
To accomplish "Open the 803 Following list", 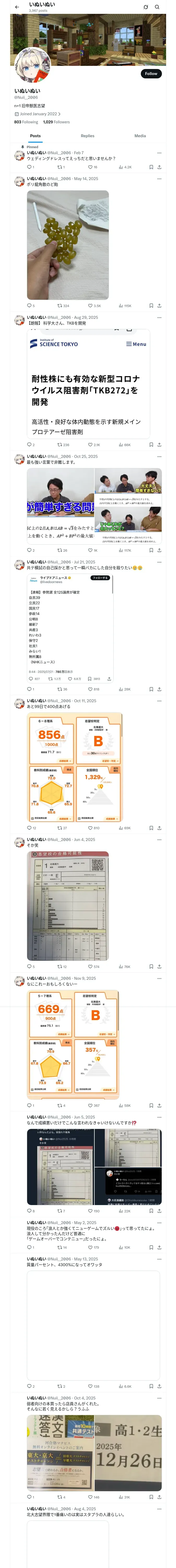I will pyautogui.click(x=26, y=122).
